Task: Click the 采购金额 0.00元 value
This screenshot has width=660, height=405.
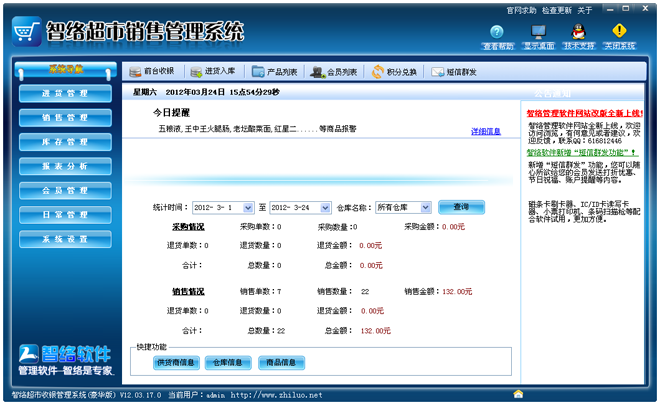Action: [x=453, y=226]
